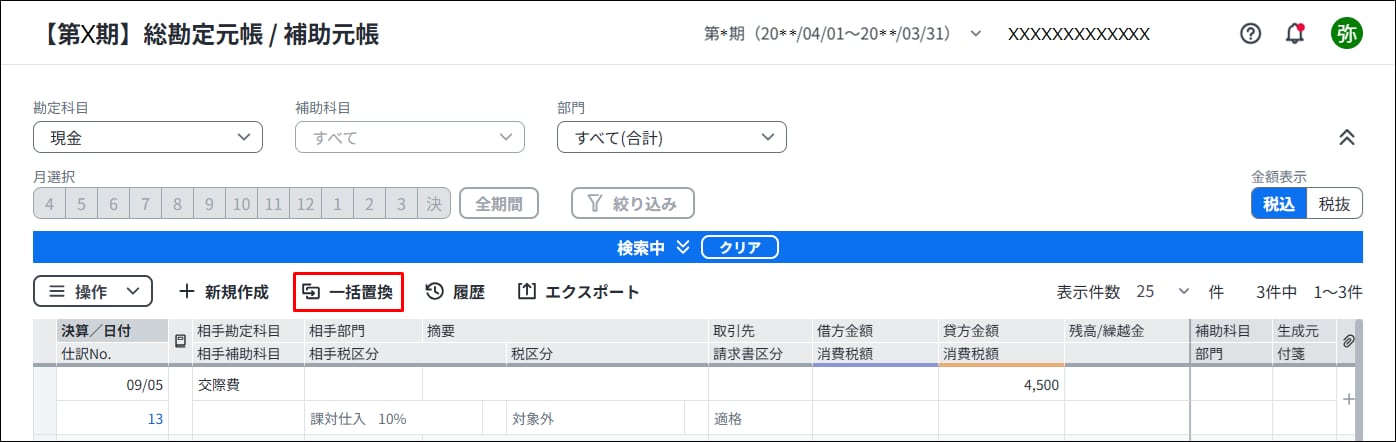Click the 決算／日付 column header
Image resolution: width=1396 pixels, height=442 pixels.
(113, 331)
